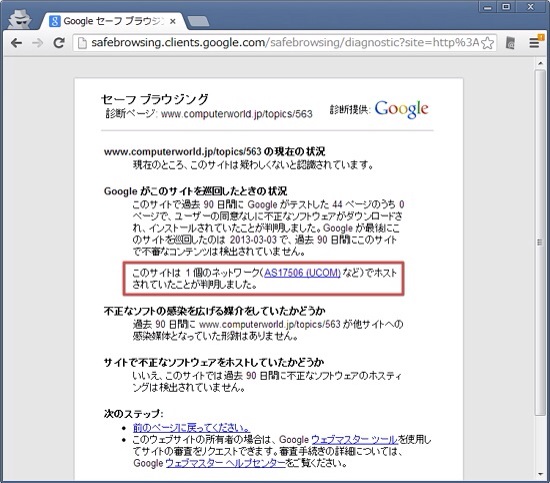This screenshot has width=550, height=483.
Task: Click the forward navigation arrow
Action: click(38, 43)
